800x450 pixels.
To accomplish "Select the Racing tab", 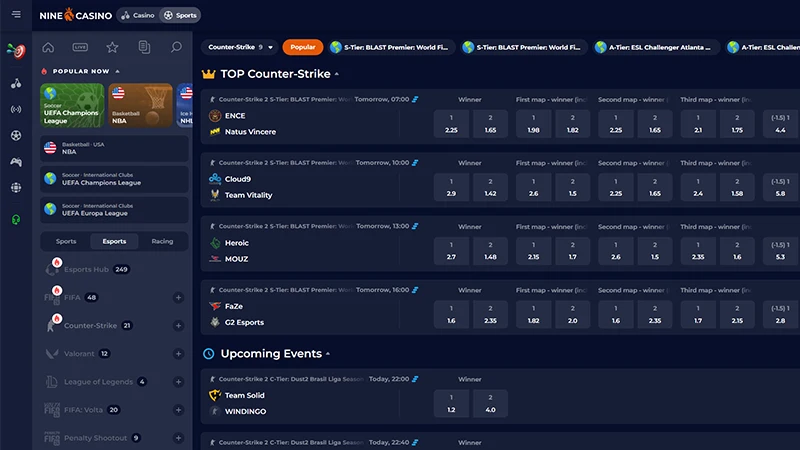I will [162, 241].
